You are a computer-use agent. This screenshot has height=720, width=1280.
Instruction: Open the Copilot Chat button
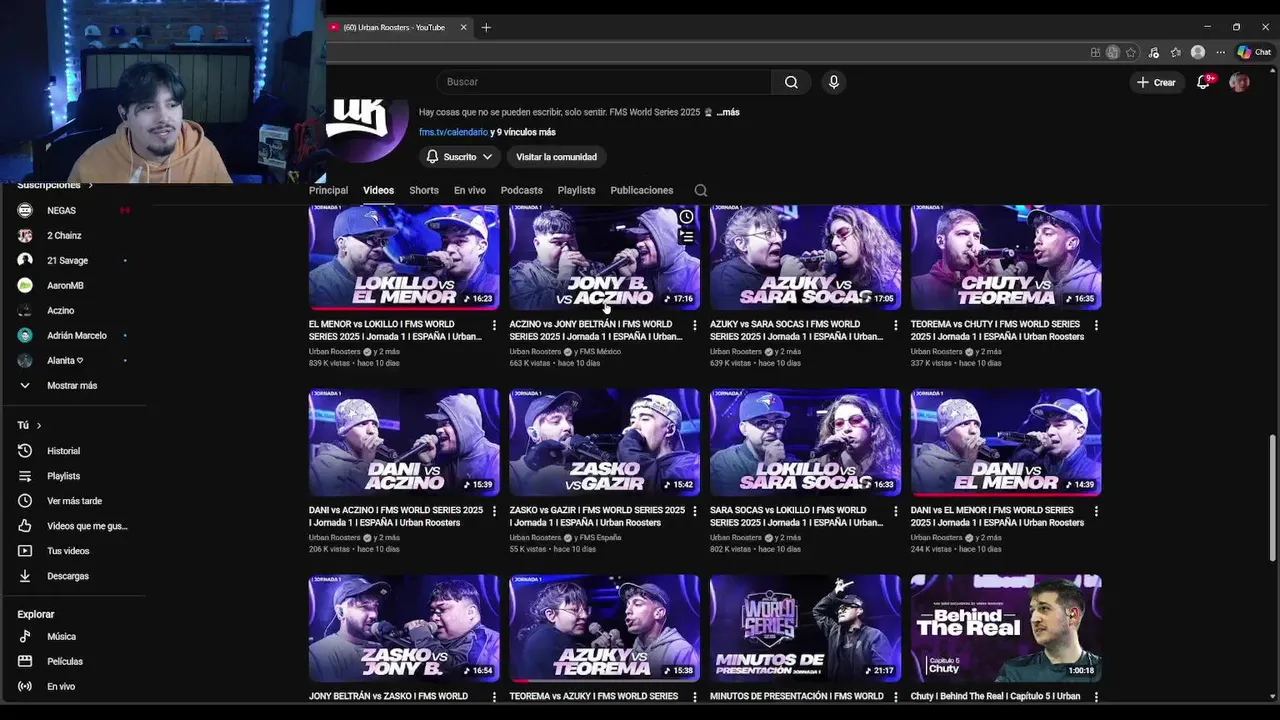pos(1254,52)
